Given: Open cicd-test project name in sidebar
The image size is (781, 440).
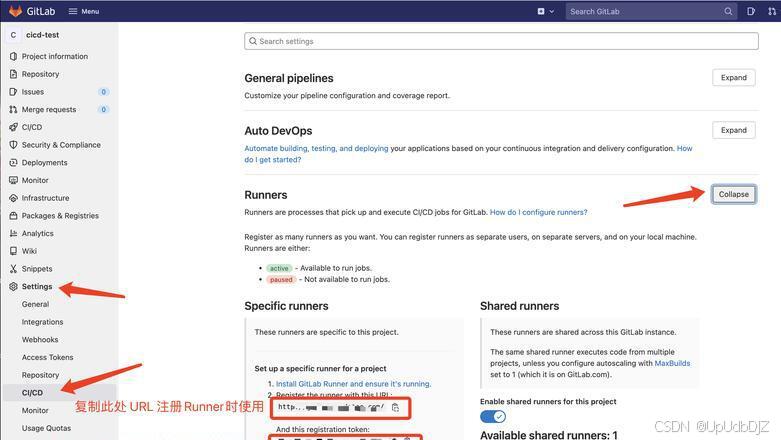Looking at the screenshot, I should tap(42, 35).
